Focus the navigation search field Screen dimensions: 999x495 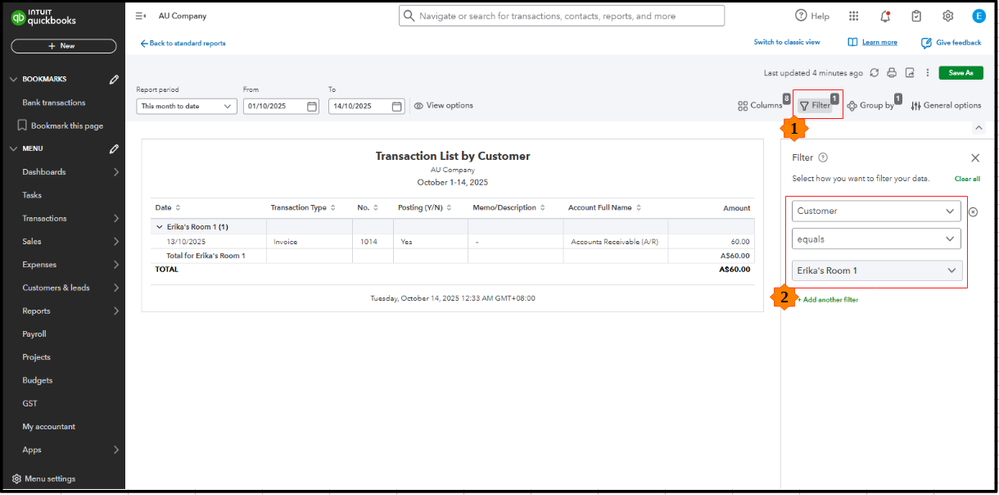(562, 16)
